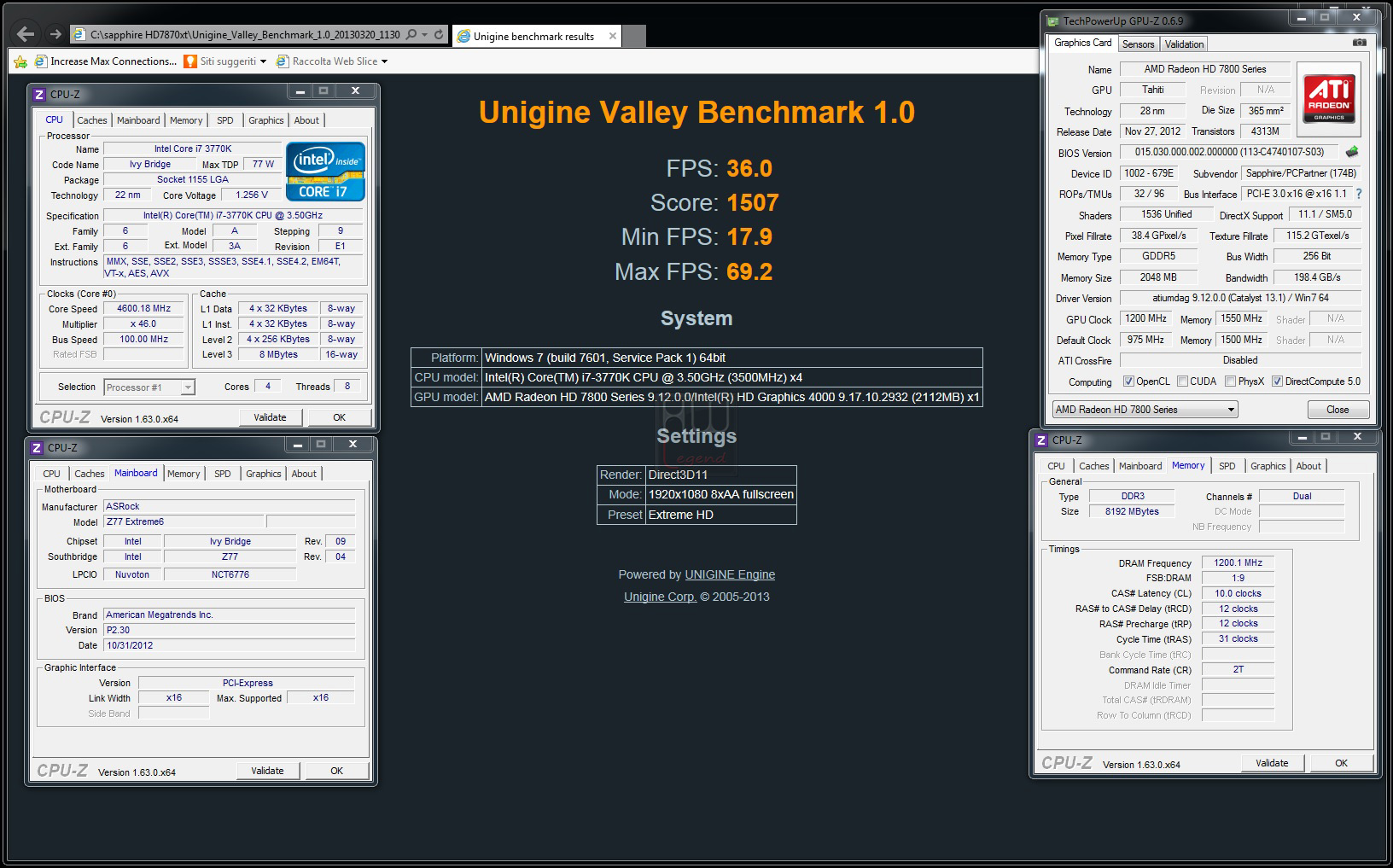Screen dimensions: 1393x868
Task: Open Memory tab in the Mainboard CPU-Z window
Action: [184, 474]
